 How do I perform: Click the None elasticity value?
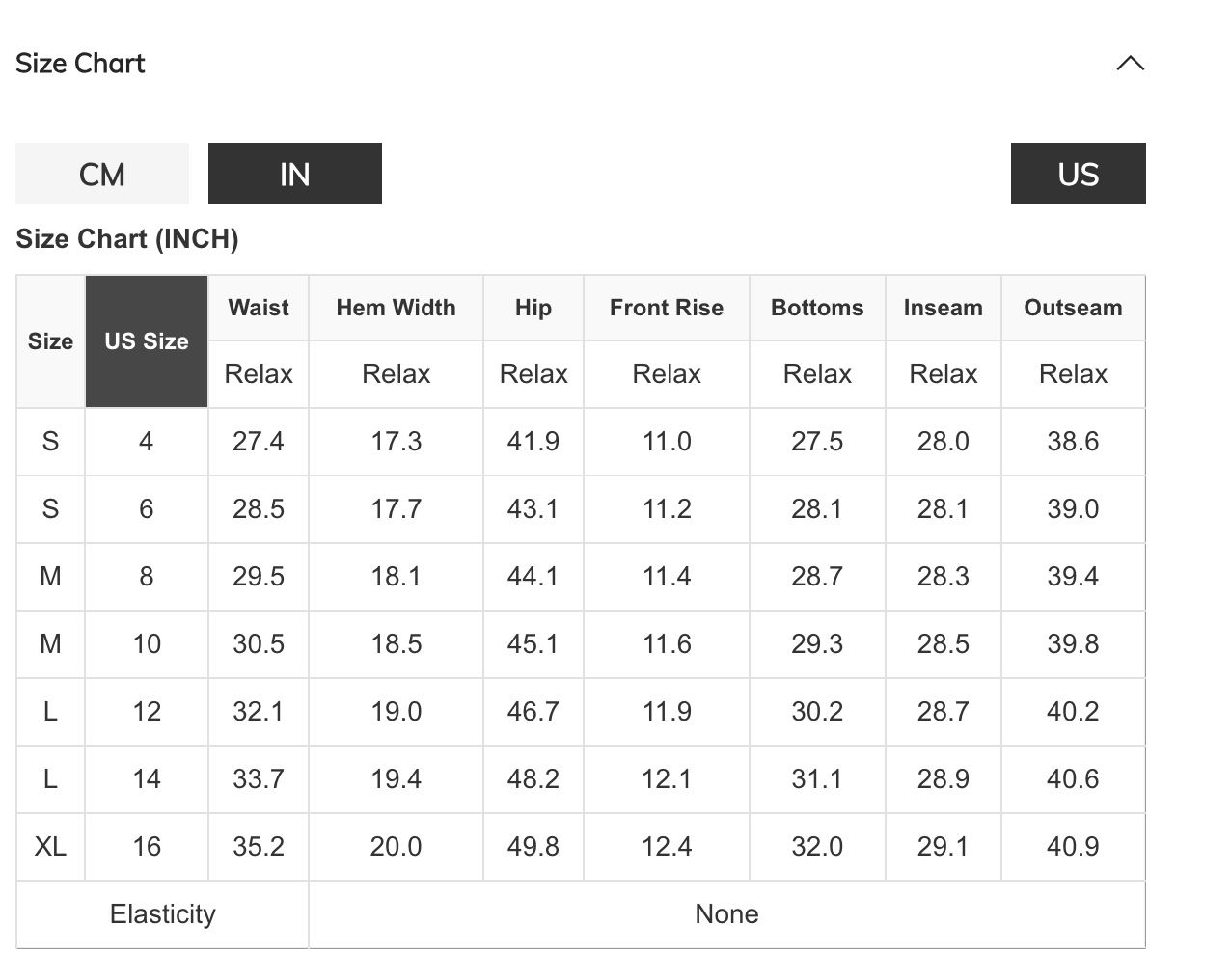point(726,914)
